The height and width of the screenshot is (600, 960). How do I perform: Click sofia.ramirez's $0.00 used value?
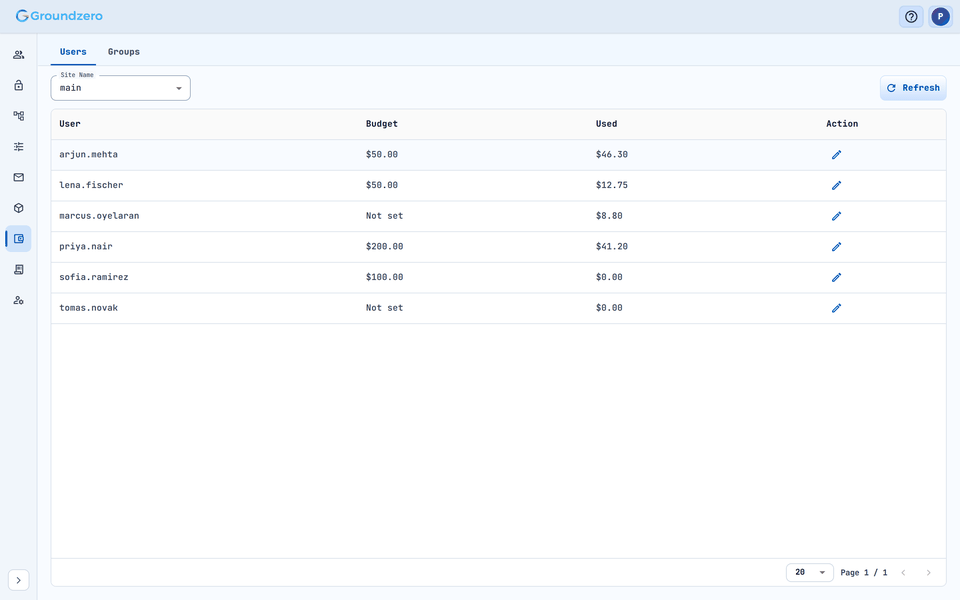point(609,277)
